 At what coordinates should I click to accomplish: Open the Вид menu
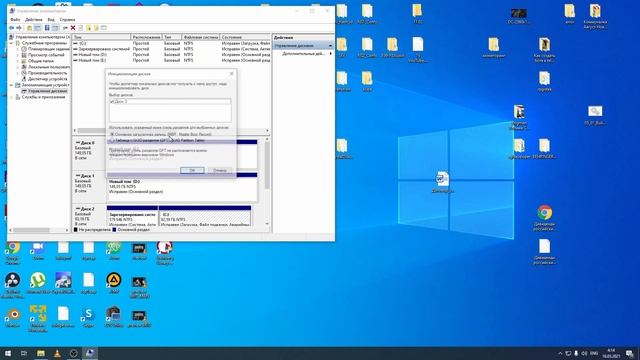pos(51,20)
